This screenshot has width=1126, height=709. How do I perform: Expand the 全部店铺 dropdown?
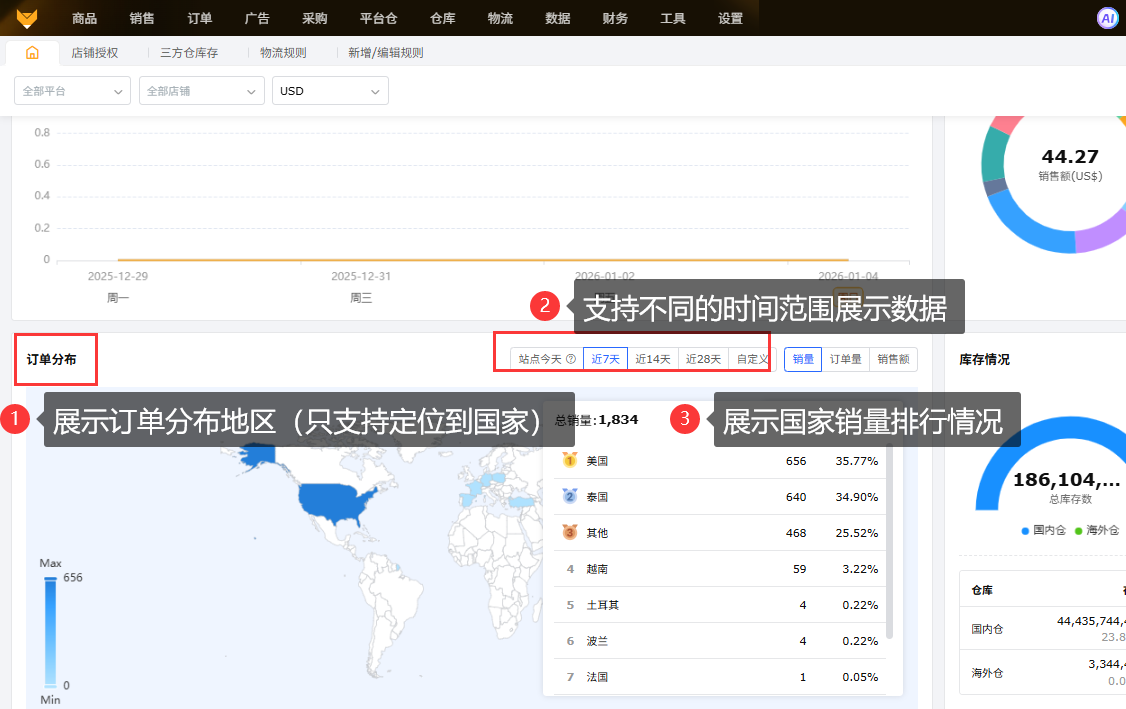coord(202,91)
